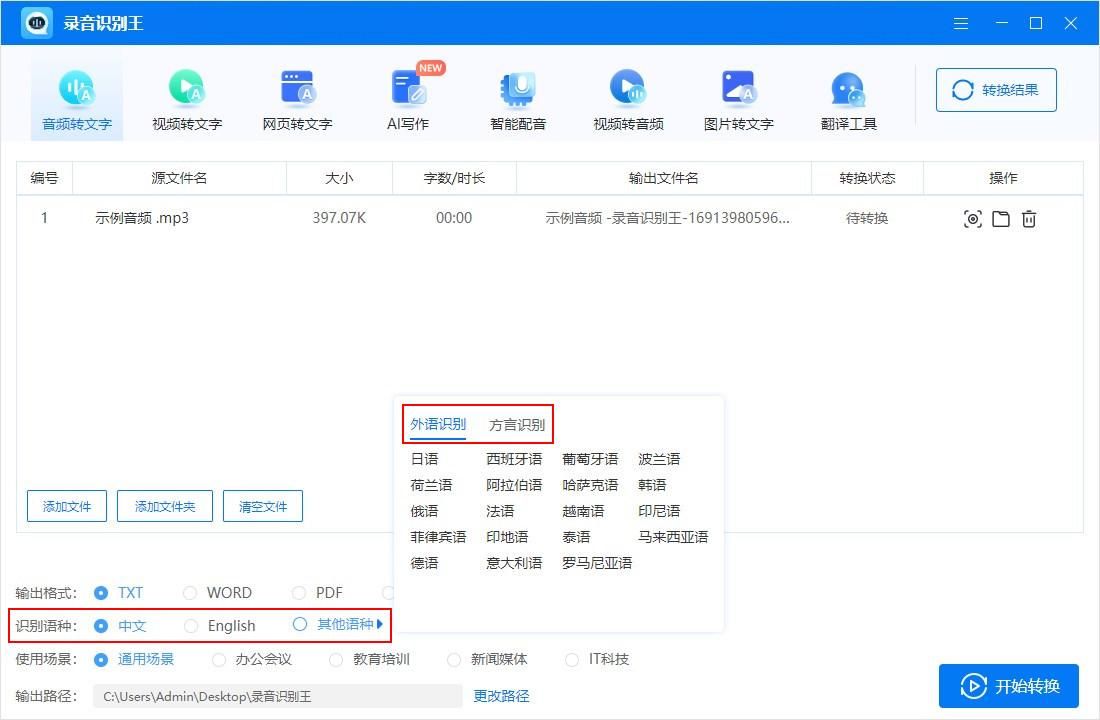The width and height of the screenshot is (1100, 720).
Task: Choose 印地语 from language list
Action: click(x=507, y=537)
